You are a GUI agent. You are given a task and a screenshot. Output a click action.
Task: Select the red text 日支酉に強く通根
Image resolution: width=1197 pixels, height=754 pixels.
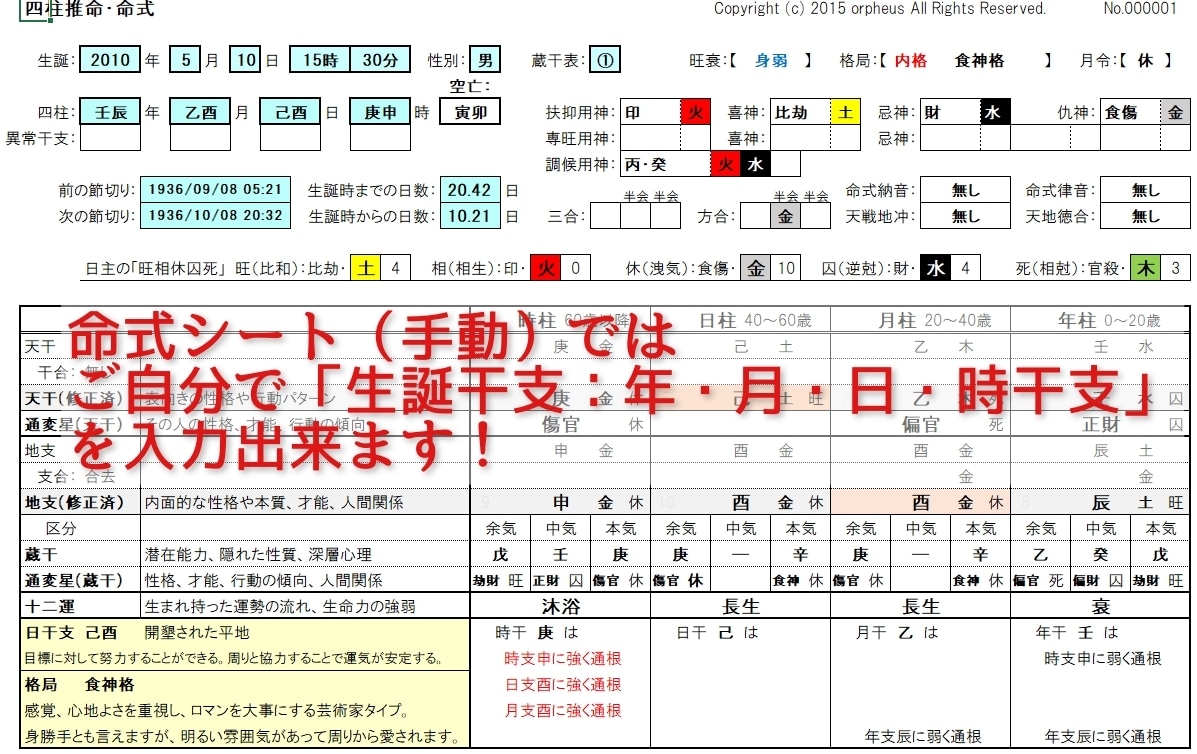tap(563, 685)
